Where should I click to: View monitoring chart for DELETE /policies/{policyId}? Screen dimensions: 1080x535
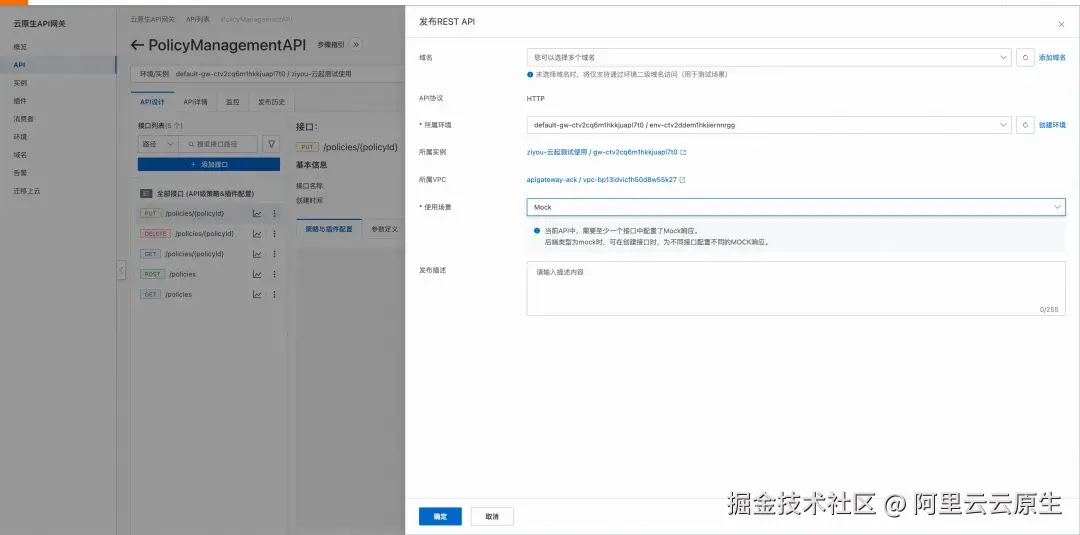[x=257, y=233]
